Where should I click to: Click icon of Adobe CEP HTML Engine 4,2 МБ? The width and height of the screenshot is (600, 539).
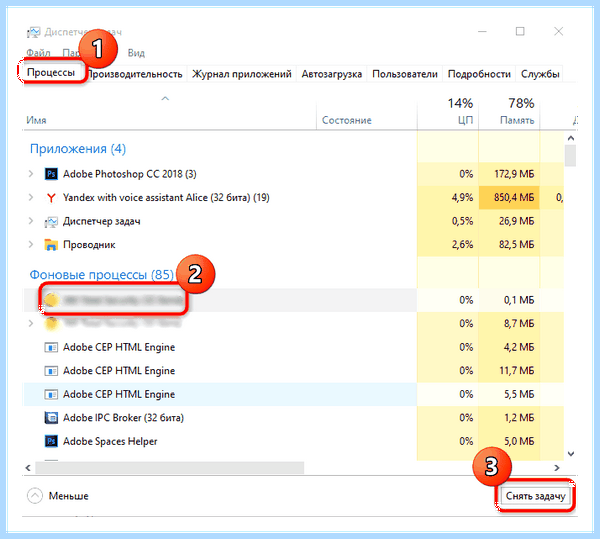click(x=51, y=347)
